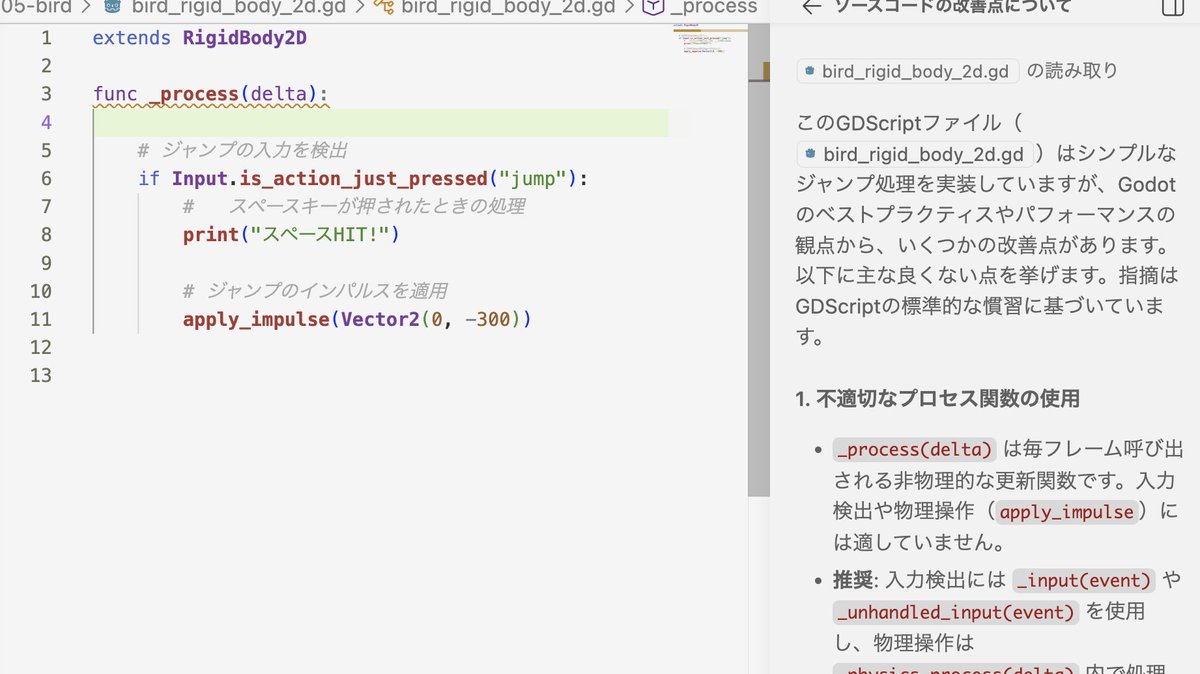Screen dimensions: 1200x674
Task: Open the 05-bird folder breadcrumb
Action: click(35, 7)
